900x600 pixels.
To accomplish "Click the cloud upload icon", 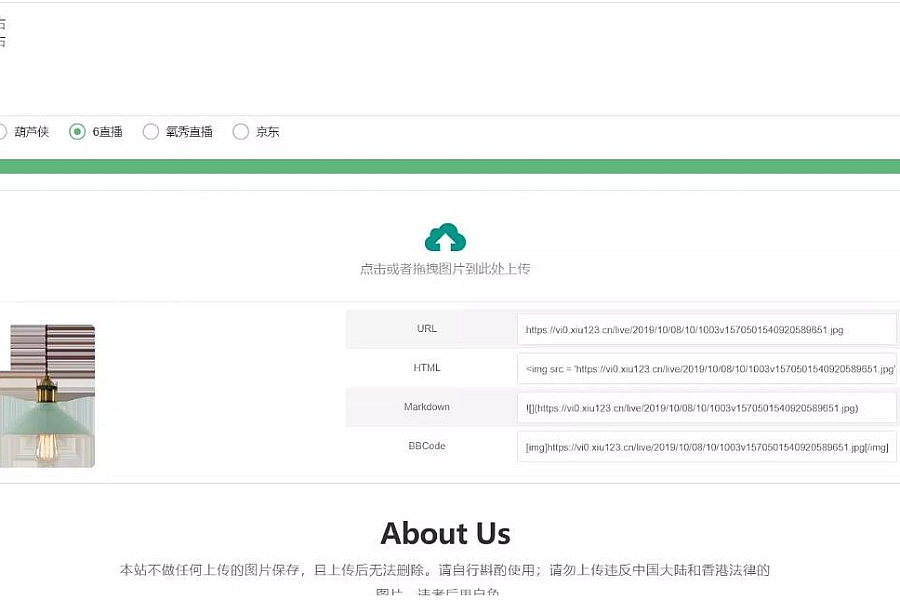I will coord(445,237).
